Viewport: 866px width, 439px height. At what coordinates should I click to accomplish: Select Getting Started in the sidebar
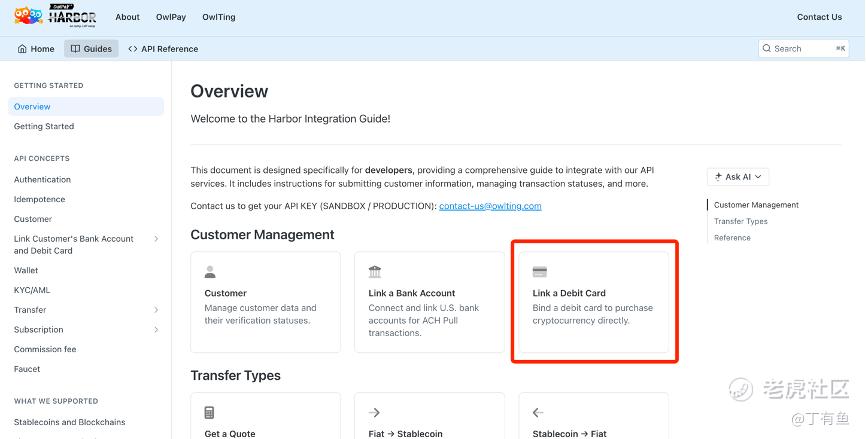tap(44, 126)
